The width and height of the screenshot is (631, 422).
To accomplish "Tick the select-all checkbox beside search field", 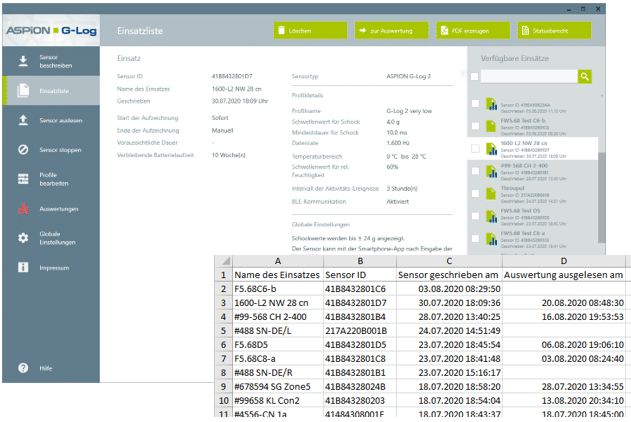I will pos(474,76).
